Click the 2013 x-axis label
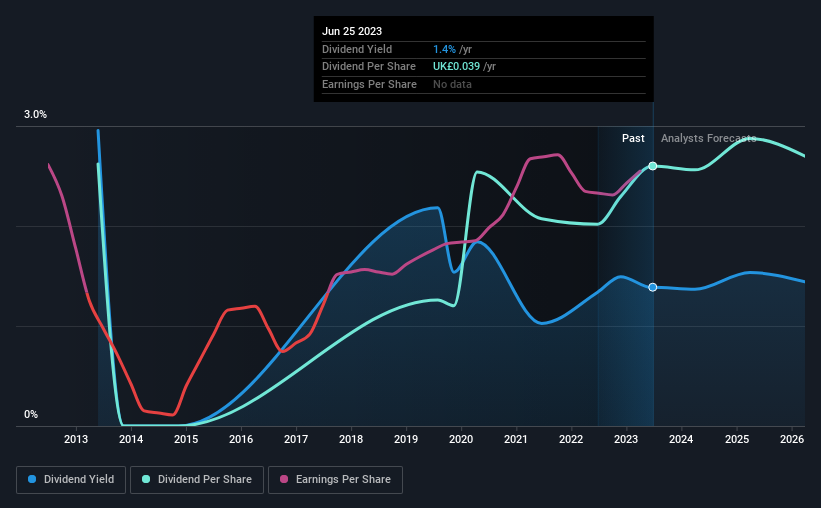The image size is (821, 508). pos(76,439)
